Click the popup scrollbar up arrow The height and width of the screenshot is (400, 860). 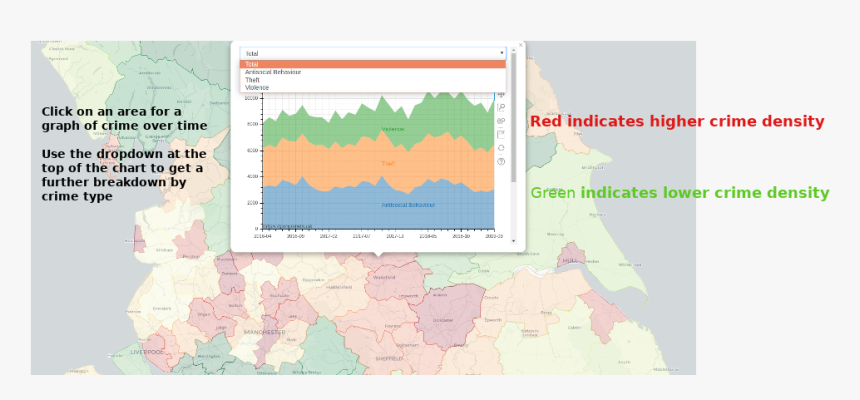click(x=513, y=50)
